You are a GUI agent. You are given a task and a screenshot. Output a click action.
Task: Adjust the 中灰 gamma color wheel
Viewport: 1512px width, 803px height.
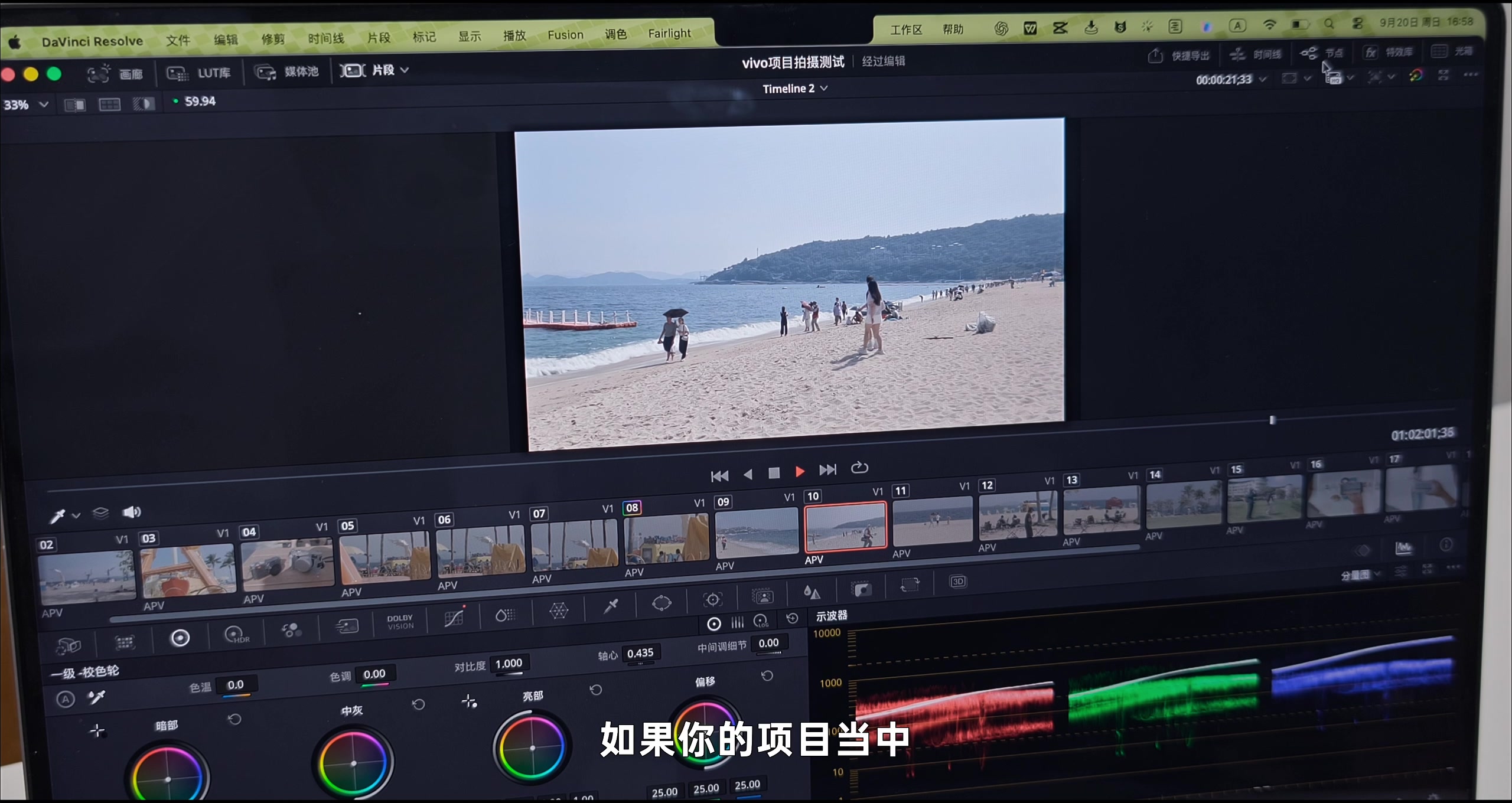(354, 763)
